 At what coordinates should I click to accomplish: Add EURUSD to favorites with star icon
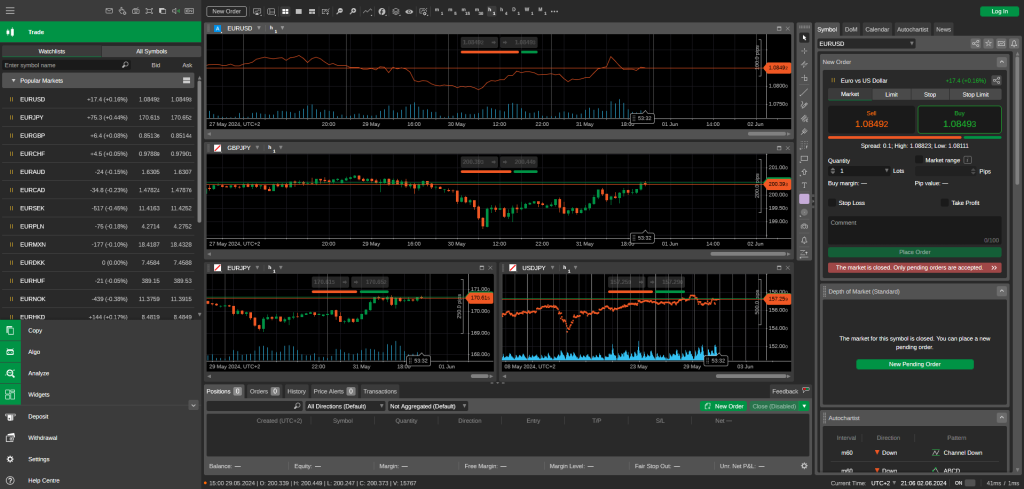[x=988, y=43]
